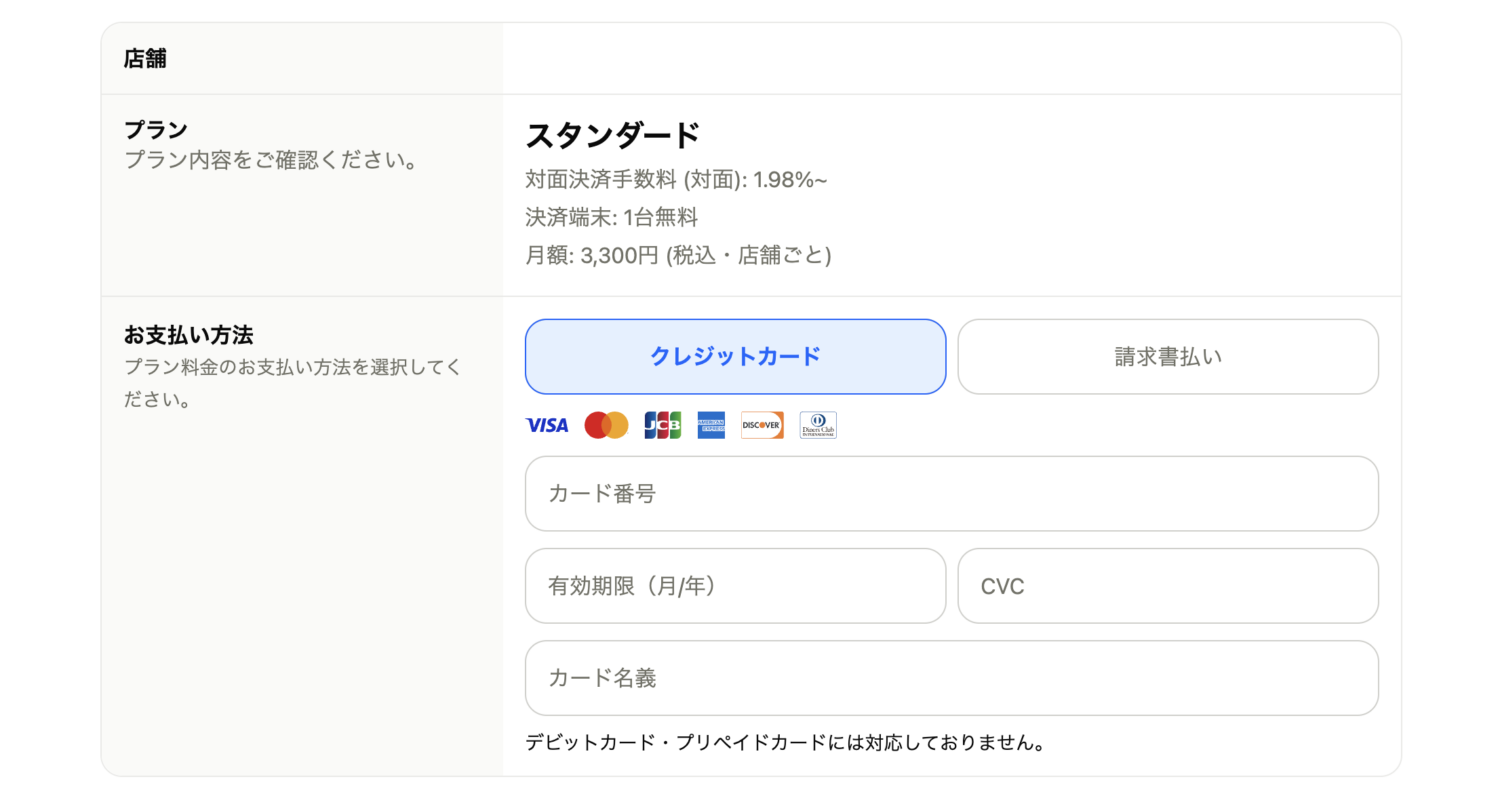The height and width of the screenshot is (796, 1500).
Task: Click the 有効期限(月/年) field
Action: point(735,586)
